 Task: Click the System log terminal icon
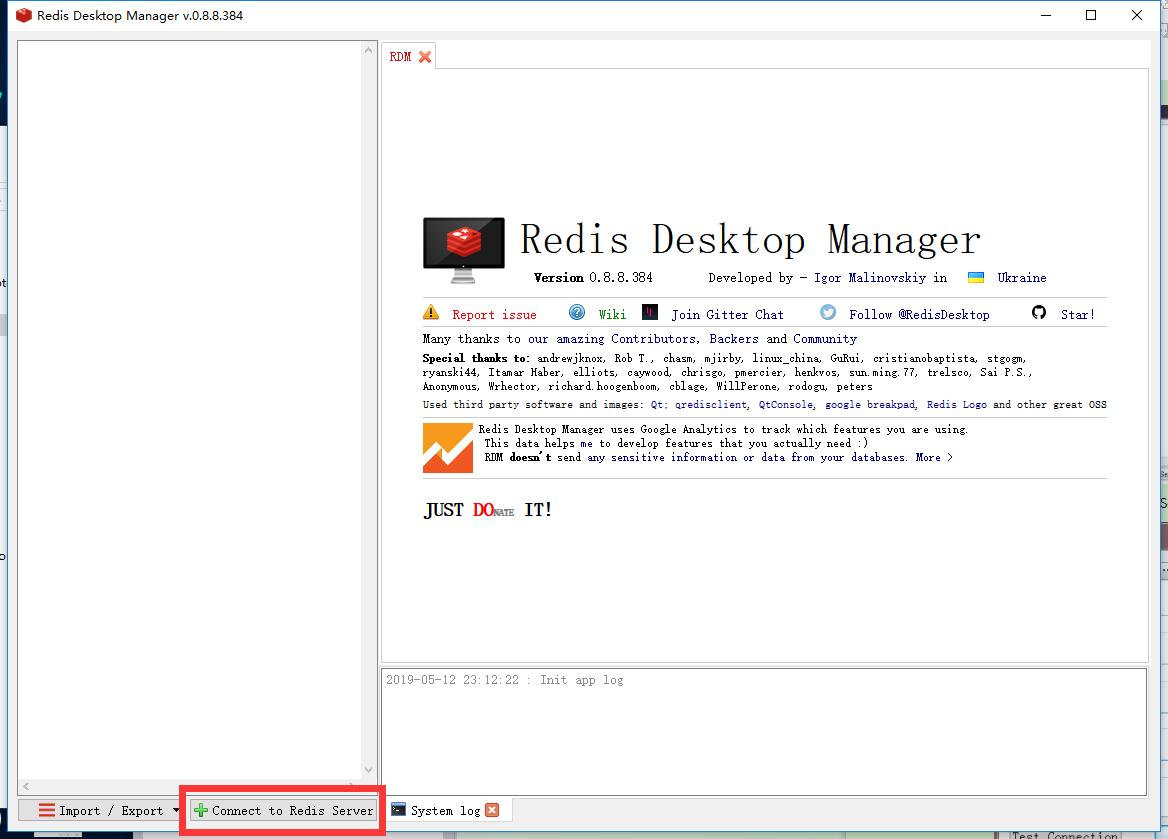coord(399,809)
